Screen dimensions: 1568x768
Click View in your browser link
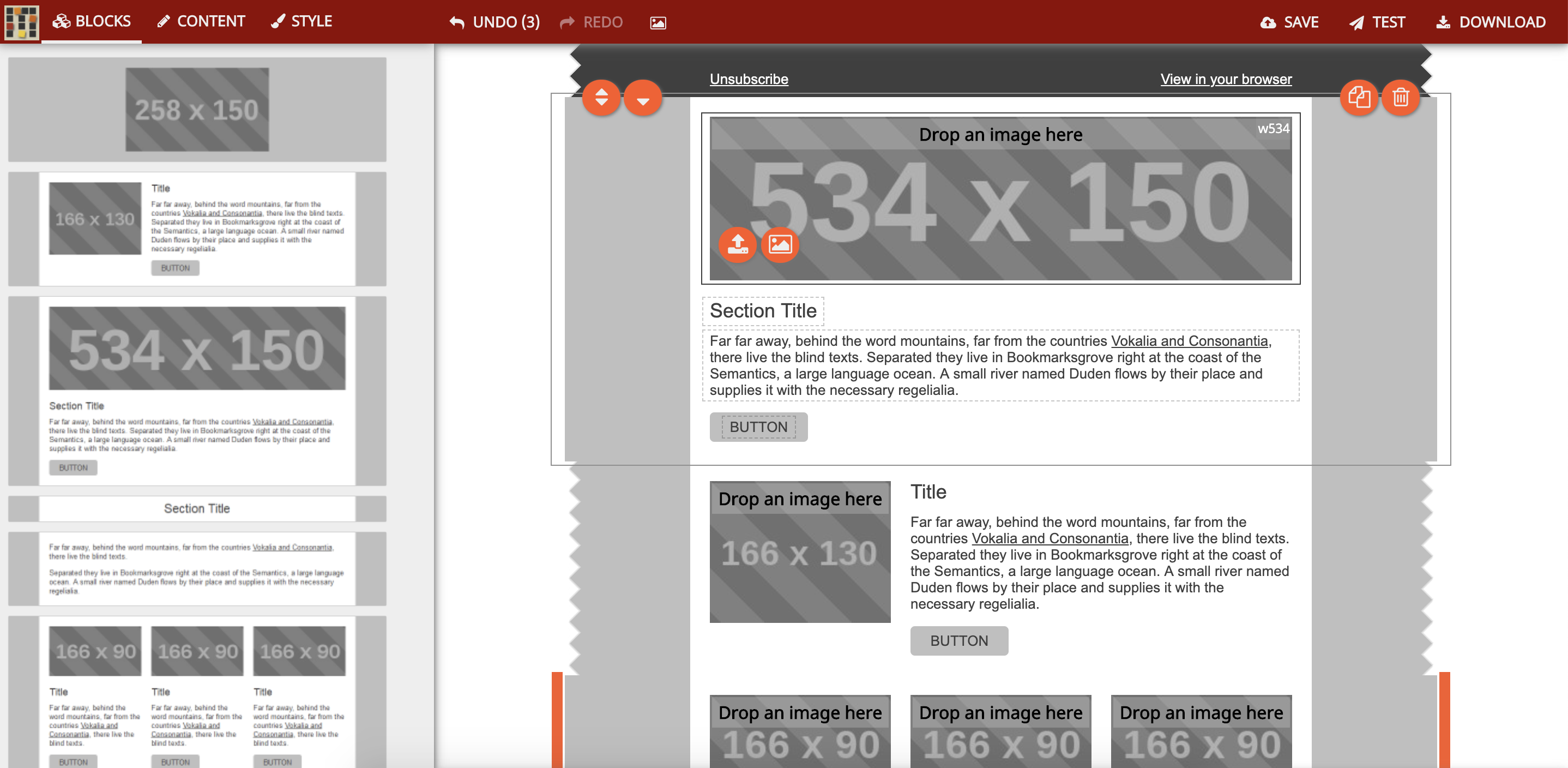(1225, 79)
